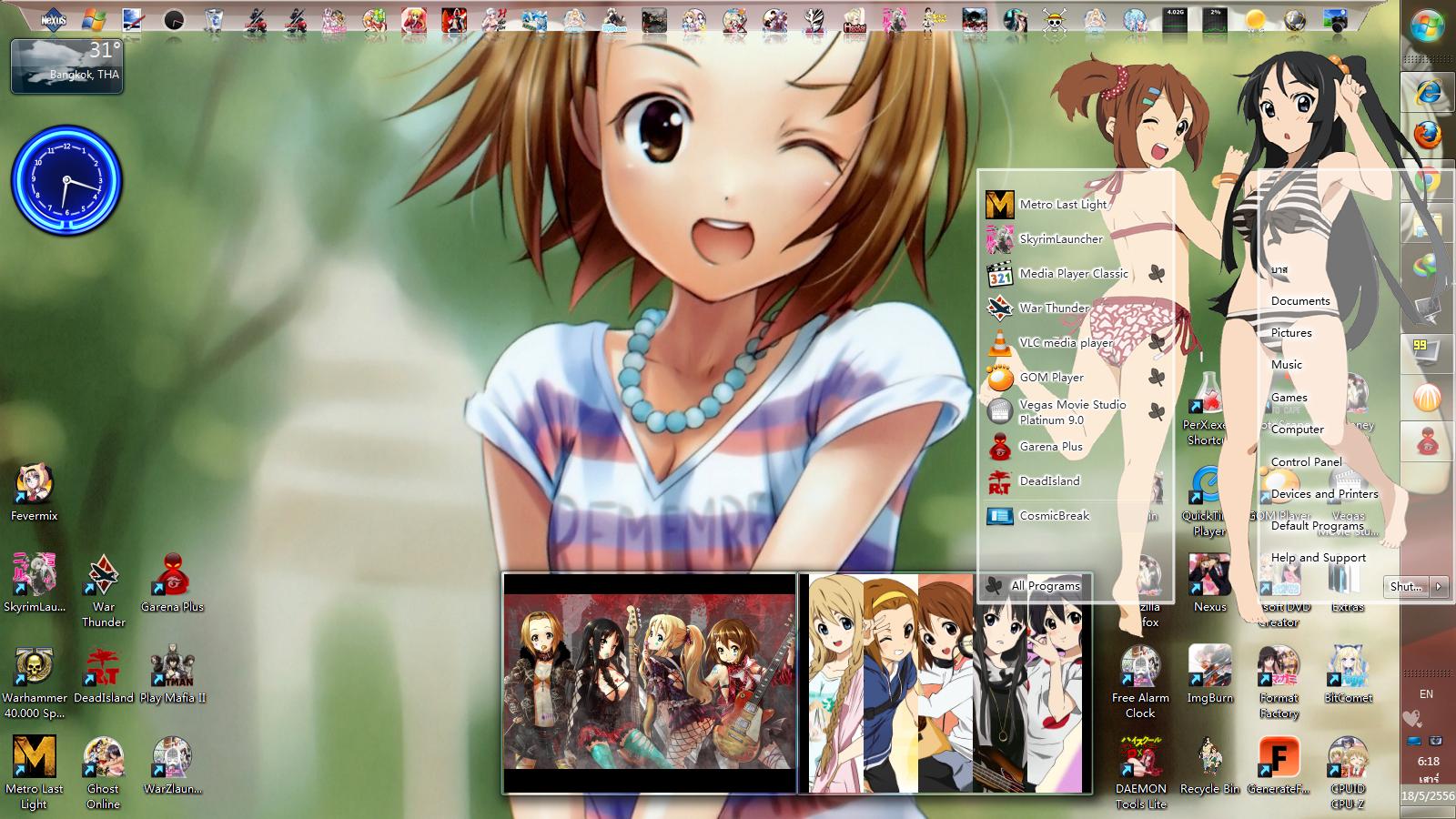
Task: Open Nexus desktop shortcut
Action: (1209, 584)
